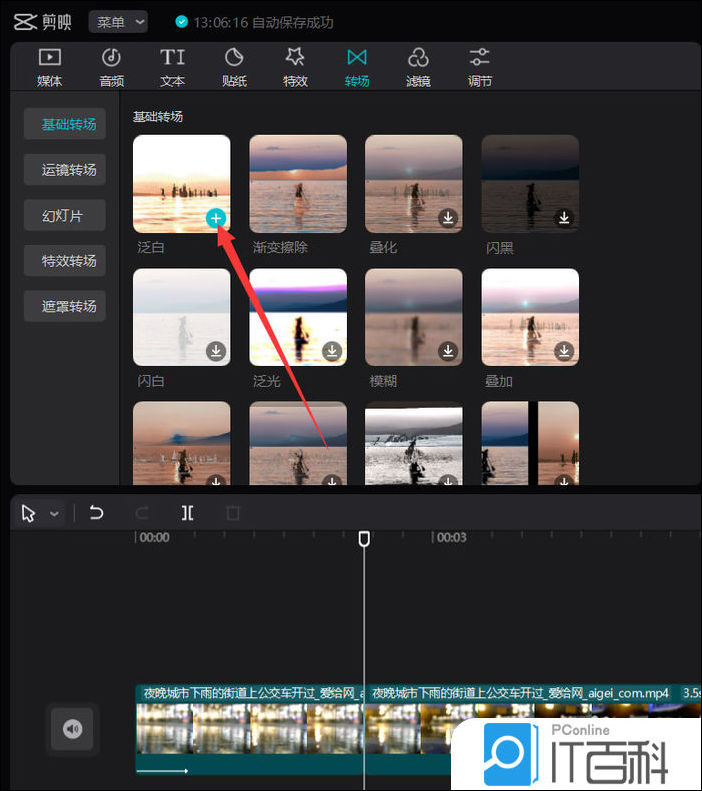702x791 pixels.
Task: Preview the split-screen transition in third row
Action: pyautogui.click(x=530, y=443)
